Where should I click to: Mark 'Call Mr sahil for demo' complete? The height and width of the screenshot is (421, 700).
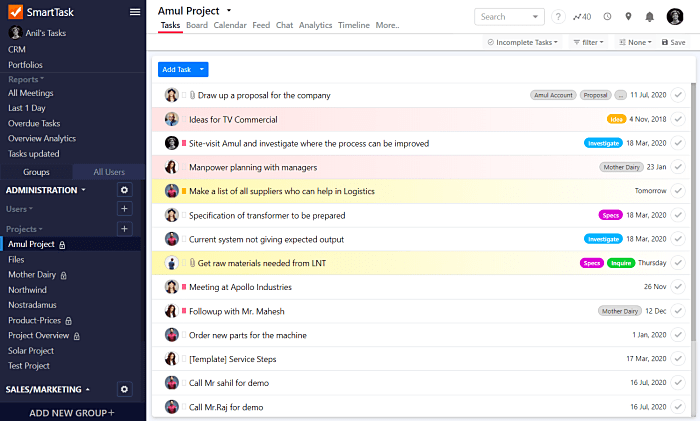pyautogui.click(x=678, y=383)
